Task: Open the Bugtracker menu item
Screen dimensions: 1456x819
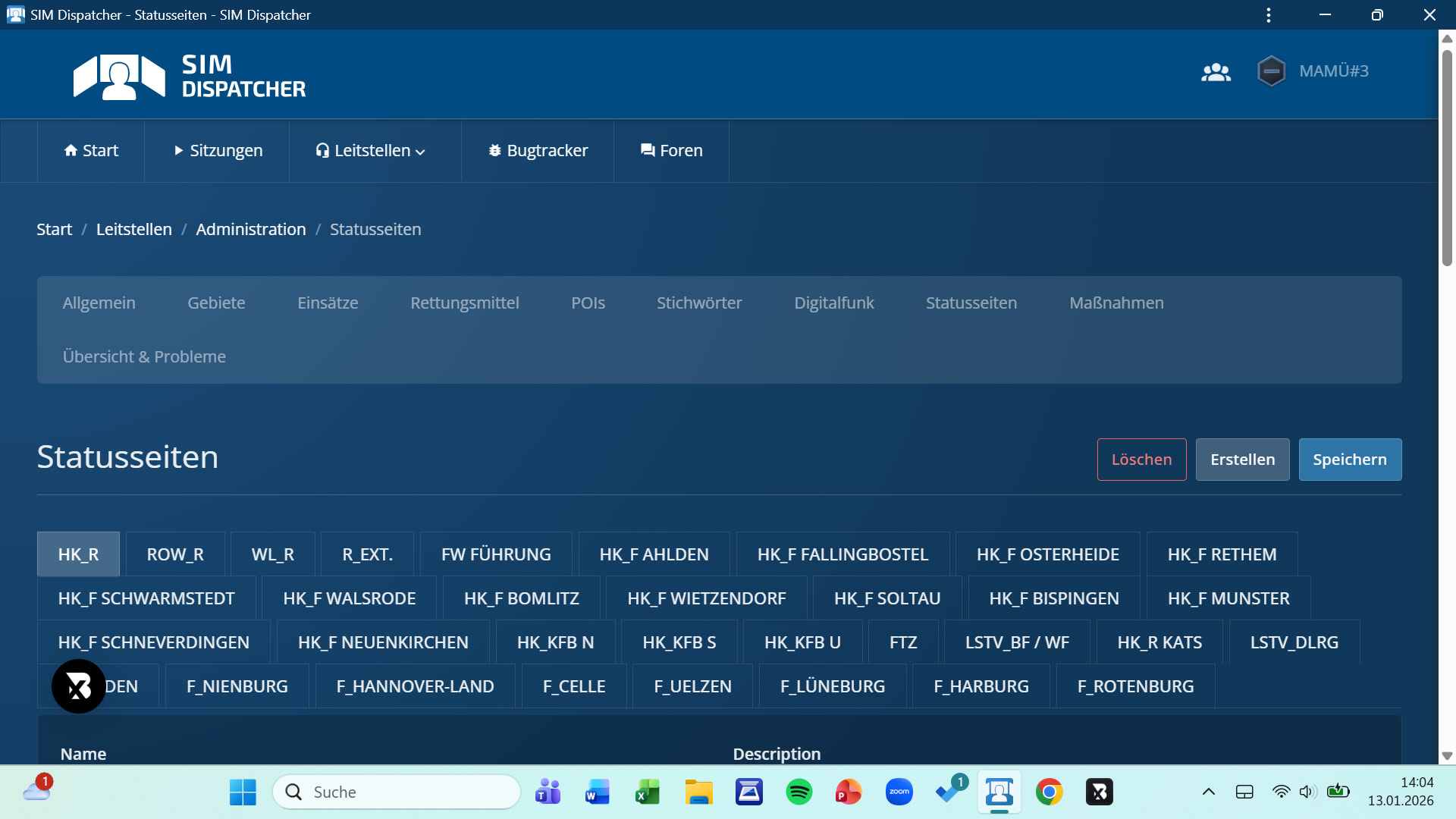Action: click(x=538, y=151)
